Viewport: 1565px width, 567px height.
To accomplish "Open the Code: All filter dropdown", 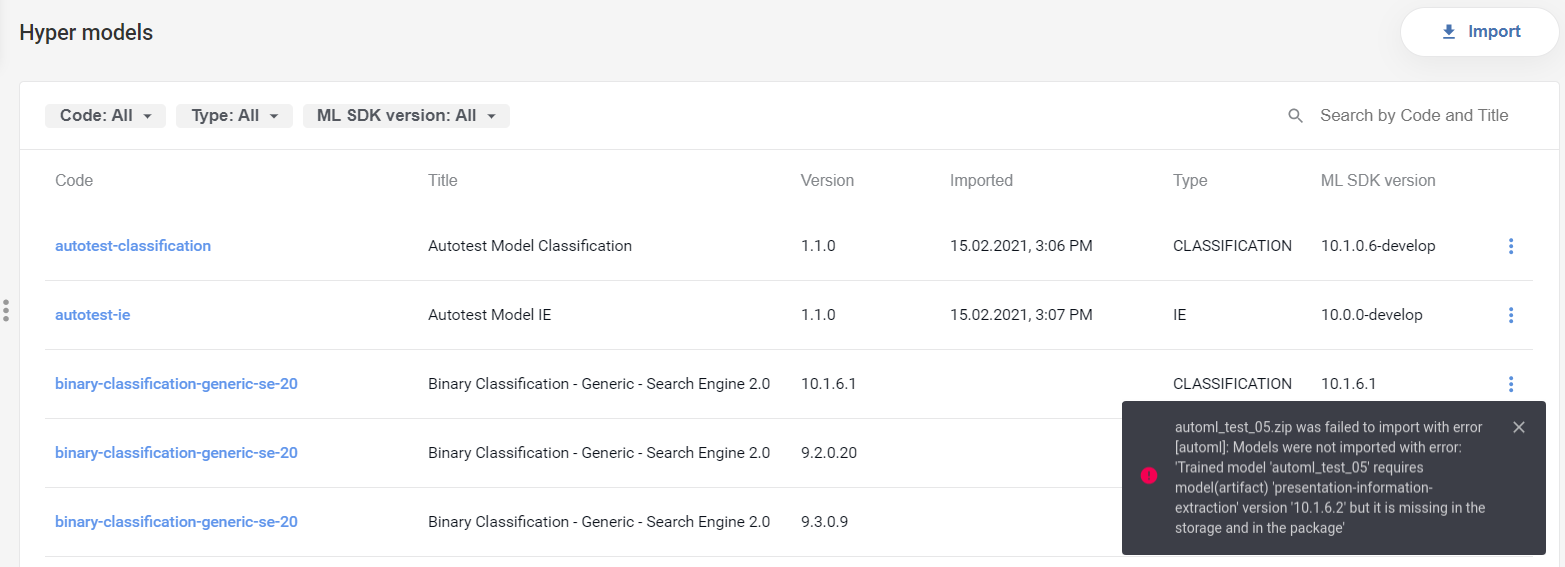I will [x=105, y=116].
